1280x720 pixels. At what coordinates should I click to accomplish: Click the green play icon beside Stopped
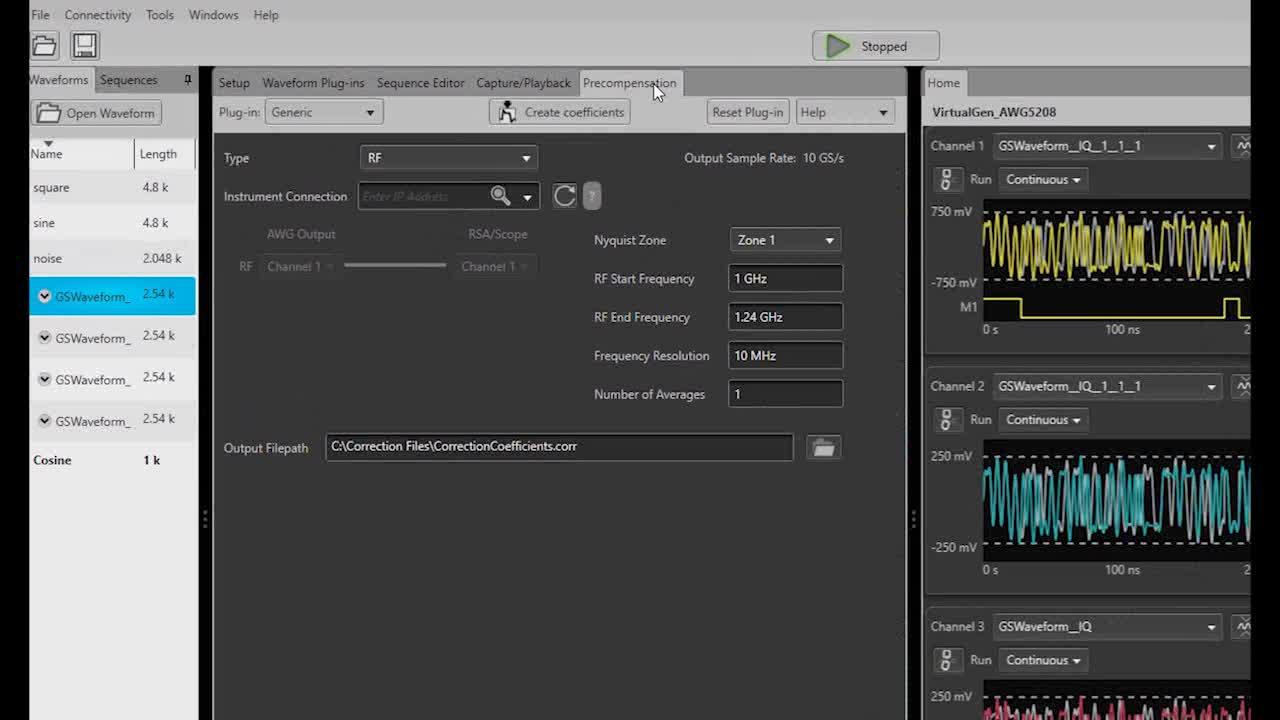pos(838,46)
